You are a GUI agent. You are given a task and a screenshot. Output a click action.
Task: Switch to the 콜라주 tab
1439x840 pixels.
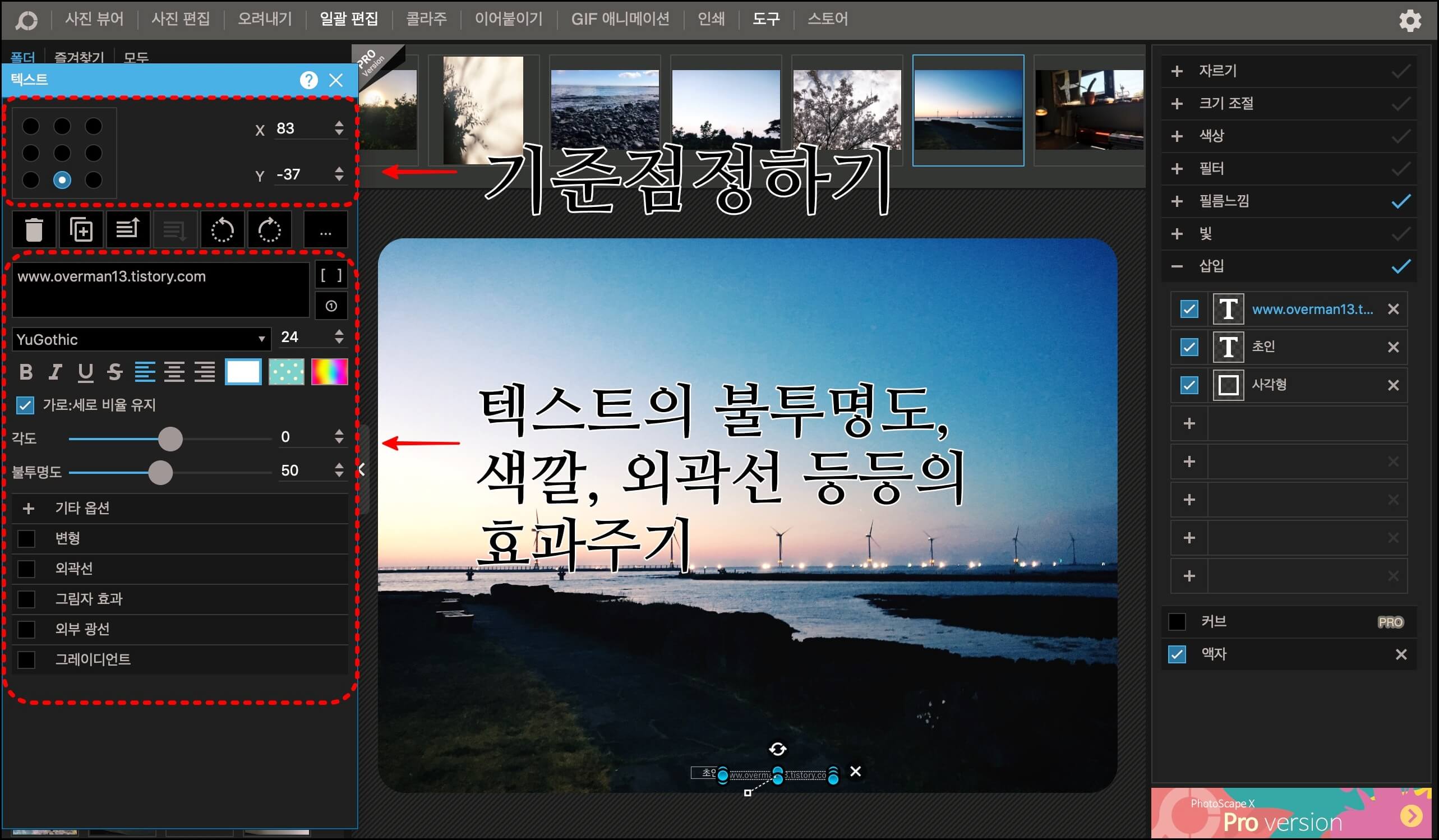point(426,19)
